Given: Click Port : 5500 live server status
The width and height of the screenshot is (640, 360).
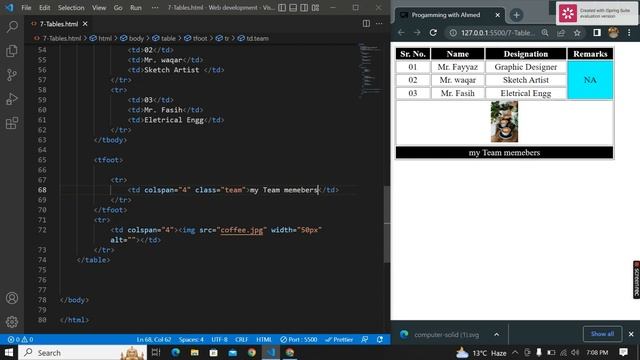Looking at the screenshot, I should [x=299, y=340].
